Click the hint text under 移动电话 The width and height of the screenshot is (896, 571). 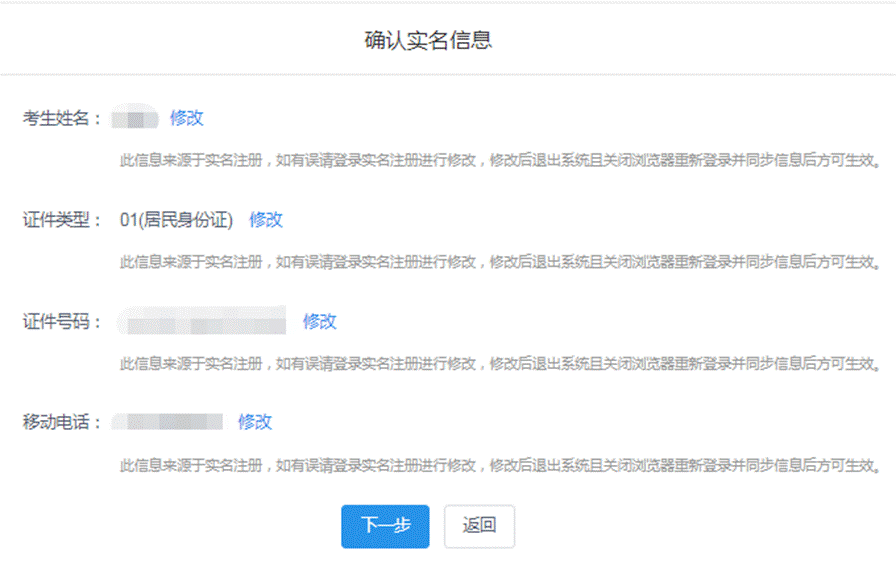click(500, 466)
